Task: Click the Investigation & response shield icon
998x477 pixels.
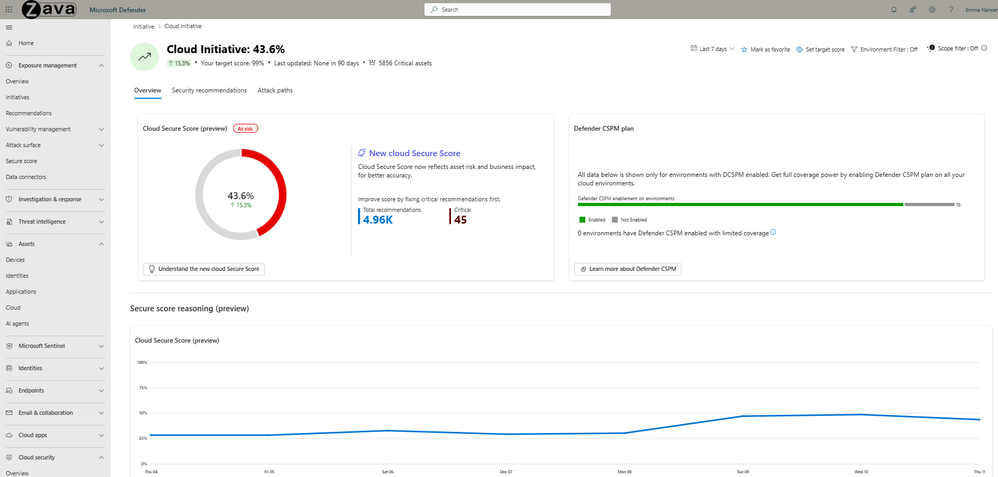Action: pos(9,199)
